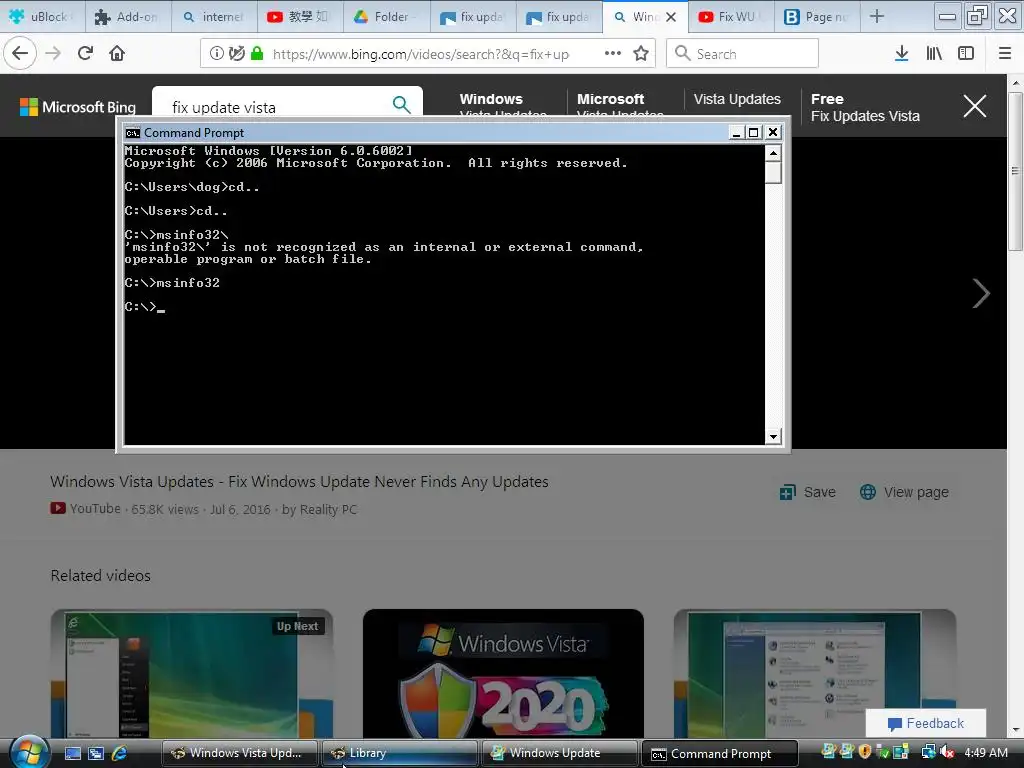Click Command Prompt scrollbar up arrow
Screen dimensions: 1024x768
tap(773, 153)
